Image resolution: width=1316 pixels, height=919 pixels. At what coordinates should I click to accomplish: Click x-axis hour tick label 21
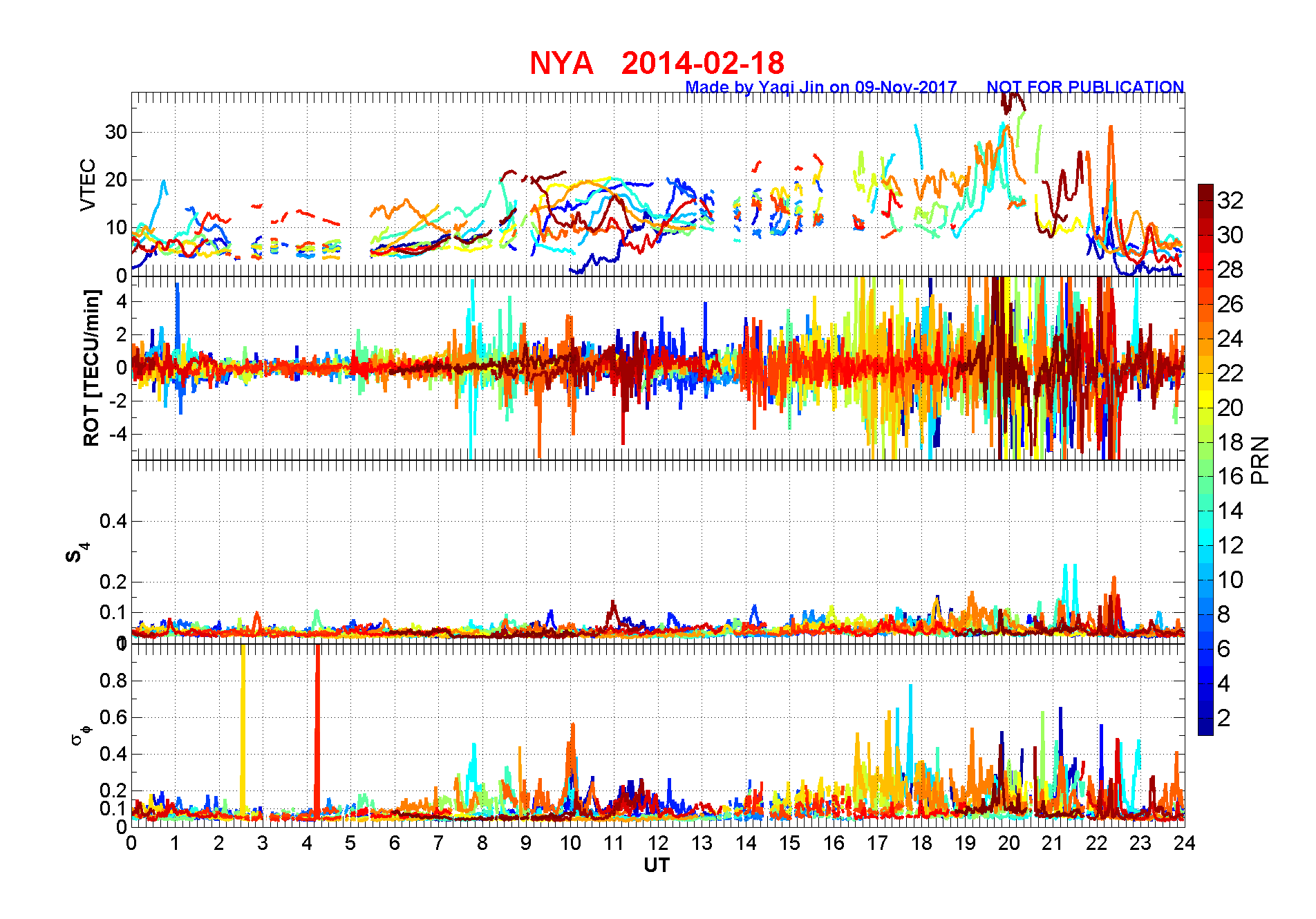point(1053,843)
